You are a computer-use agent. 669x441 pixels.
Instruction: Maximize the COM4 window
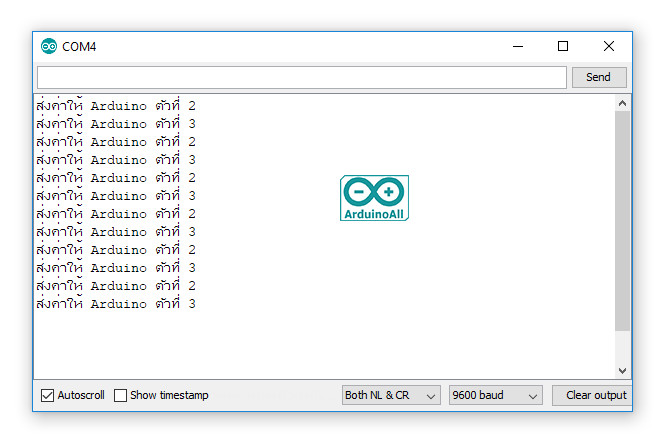563,46
